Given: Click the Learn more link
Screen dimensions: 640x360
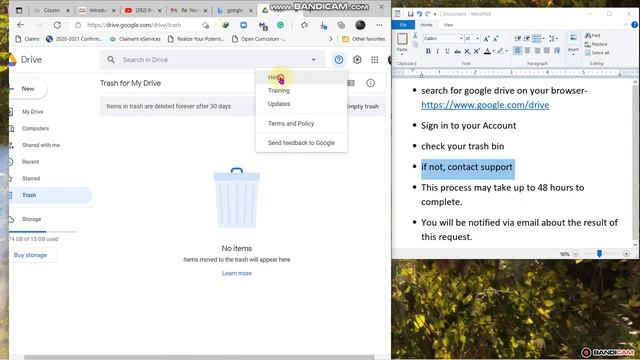Looking at the screenshot, I should click(237, 273).
